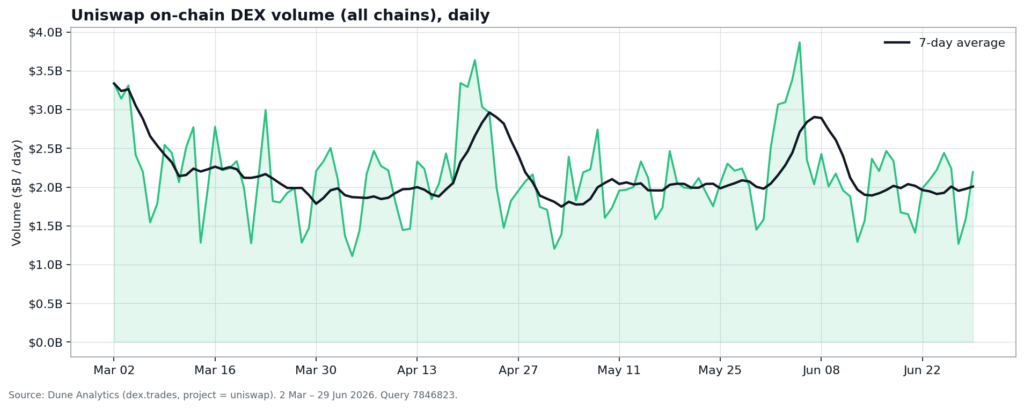Click the highest green peak near Jun 08
The image size is (1024, 409).
[x=799, y=42]
